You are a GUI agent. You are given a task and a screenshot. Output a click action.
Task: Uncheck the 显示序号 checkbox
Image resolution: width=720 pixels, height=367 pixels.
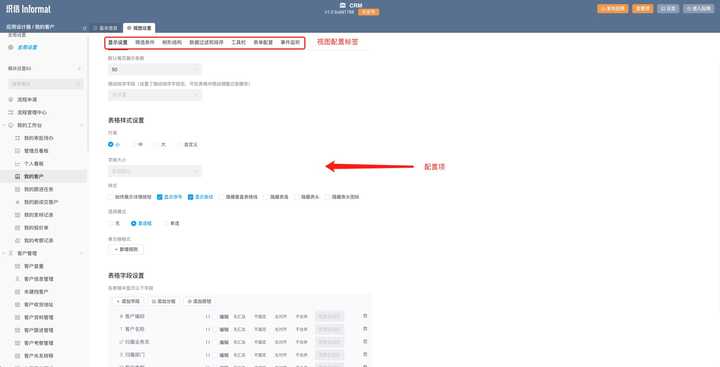(x=159, y=197)
